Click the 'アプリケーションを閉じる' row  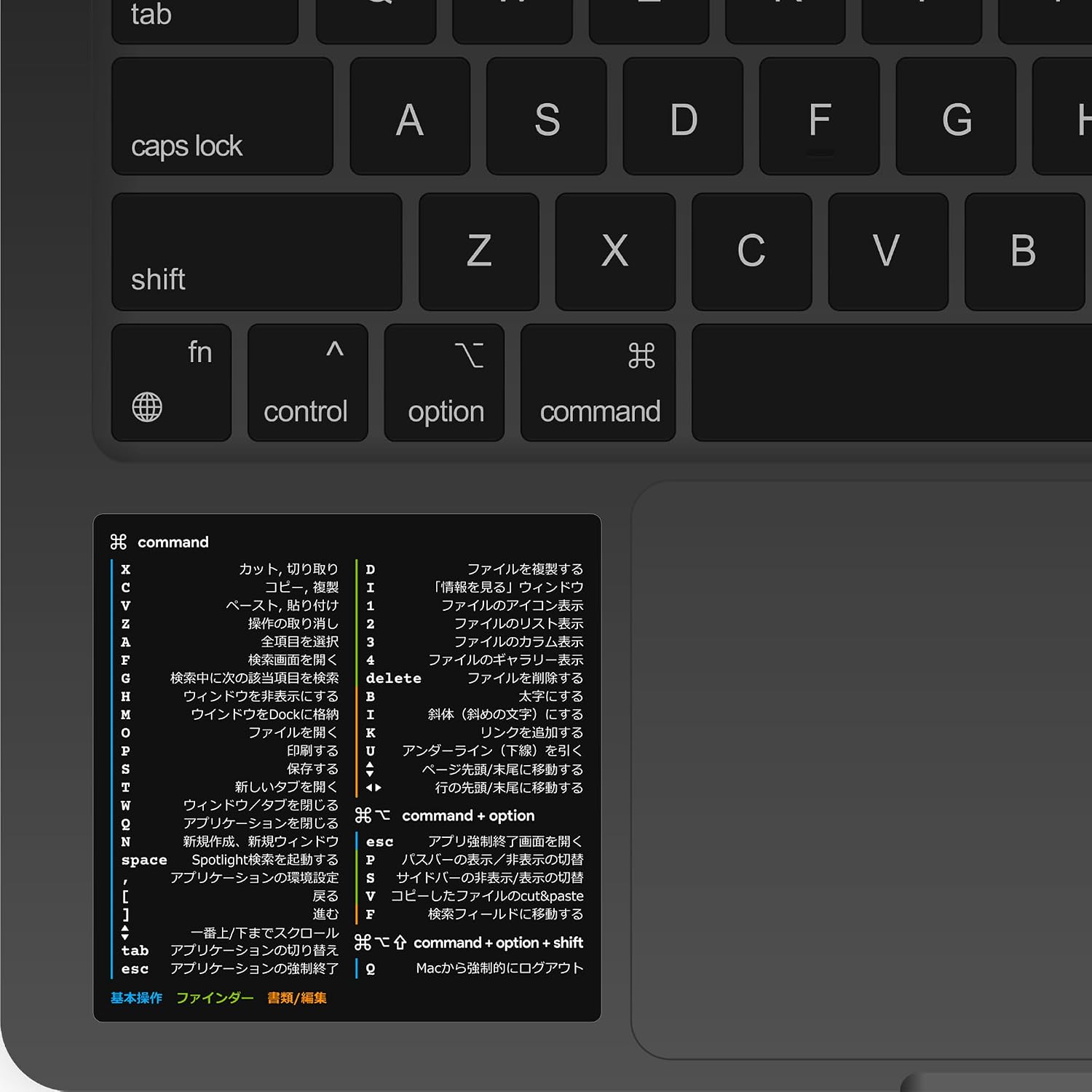229,823
